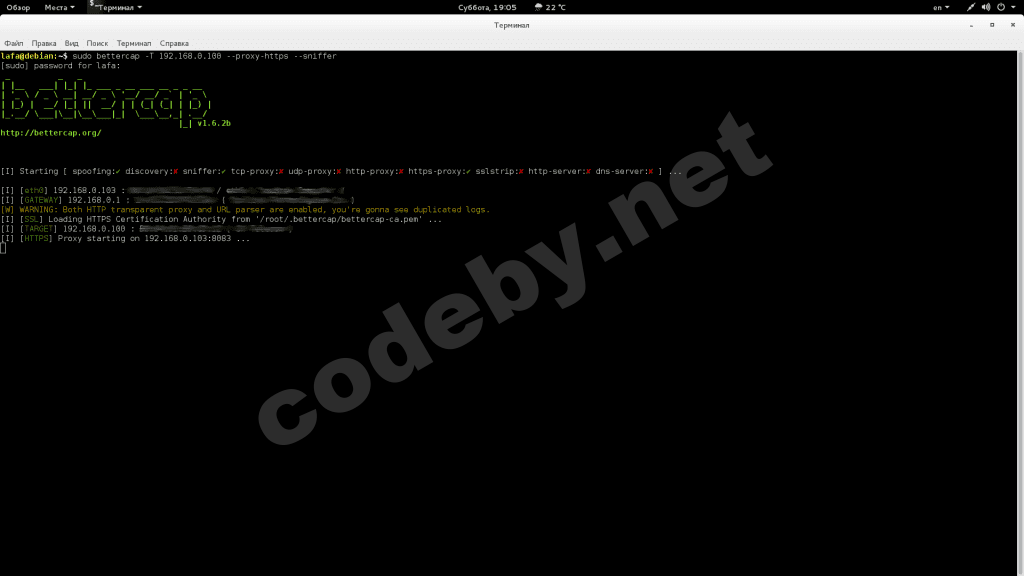Click the HTTPS Proxy starting line

click(125, 238)
